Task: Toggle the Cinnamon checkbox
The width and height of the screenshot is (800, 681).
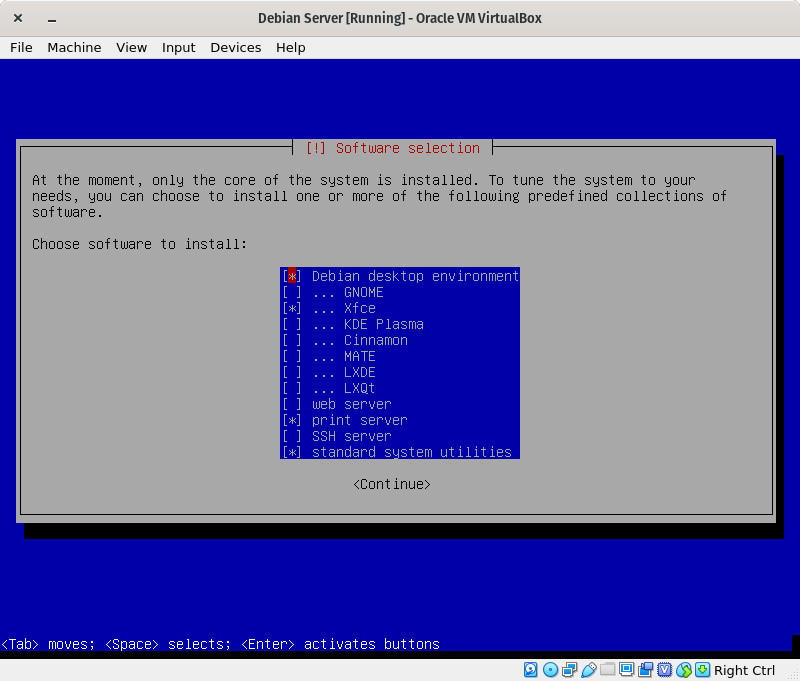Action: click(292, 341)
